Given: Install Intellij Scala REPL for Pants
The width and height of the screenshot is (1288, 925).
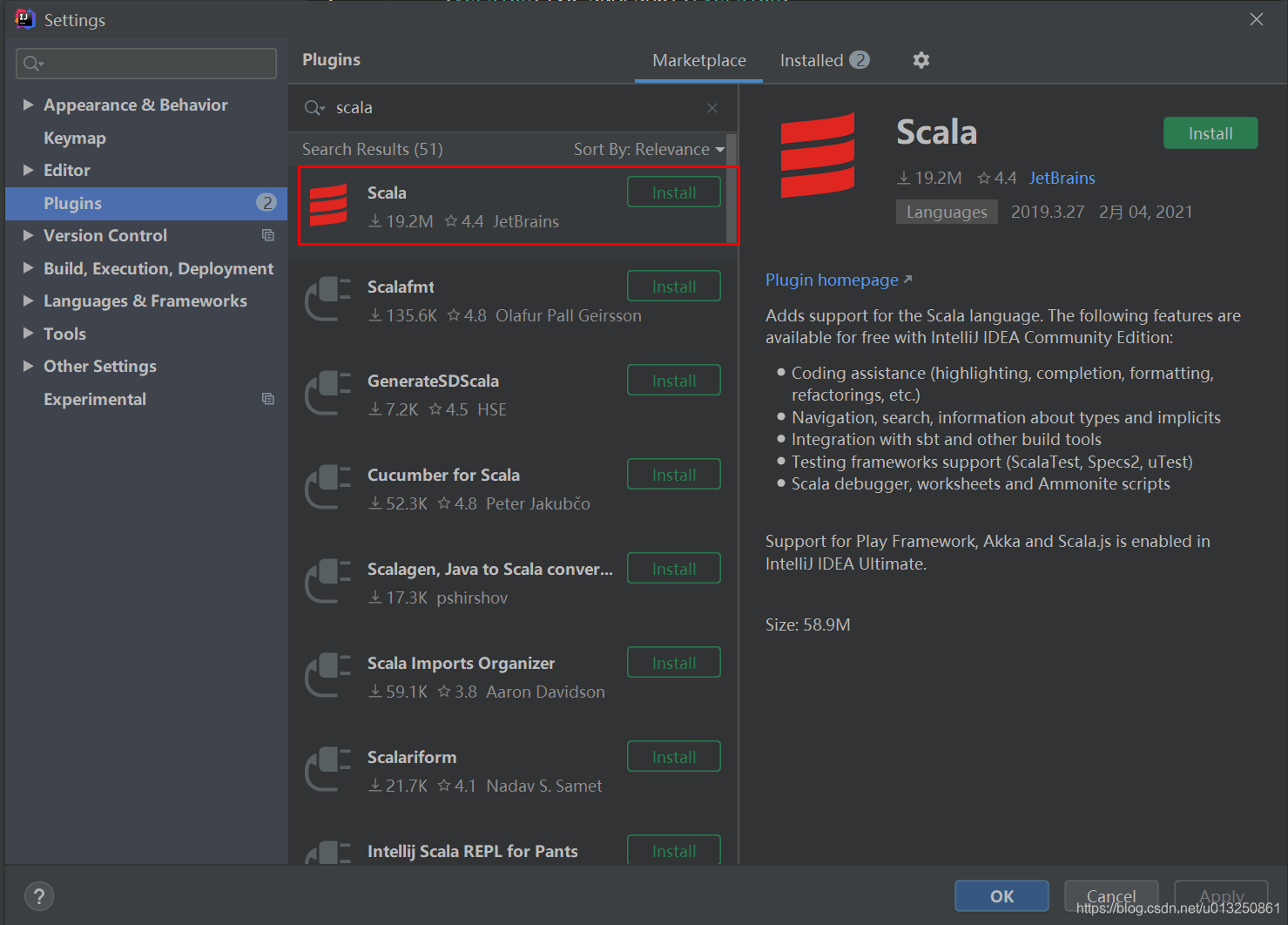Looking at the screenshot, I should (x=674, y=850).
